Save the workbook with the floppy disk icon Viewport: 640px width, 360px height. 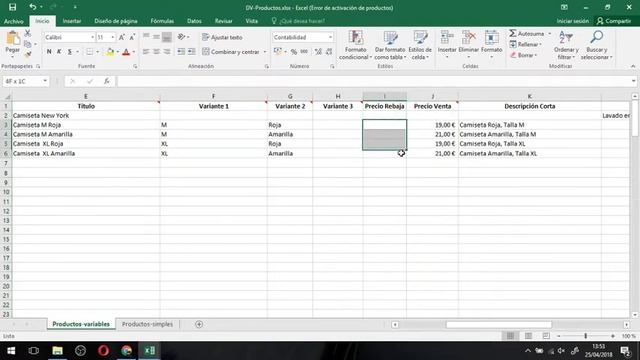point(12,7)
